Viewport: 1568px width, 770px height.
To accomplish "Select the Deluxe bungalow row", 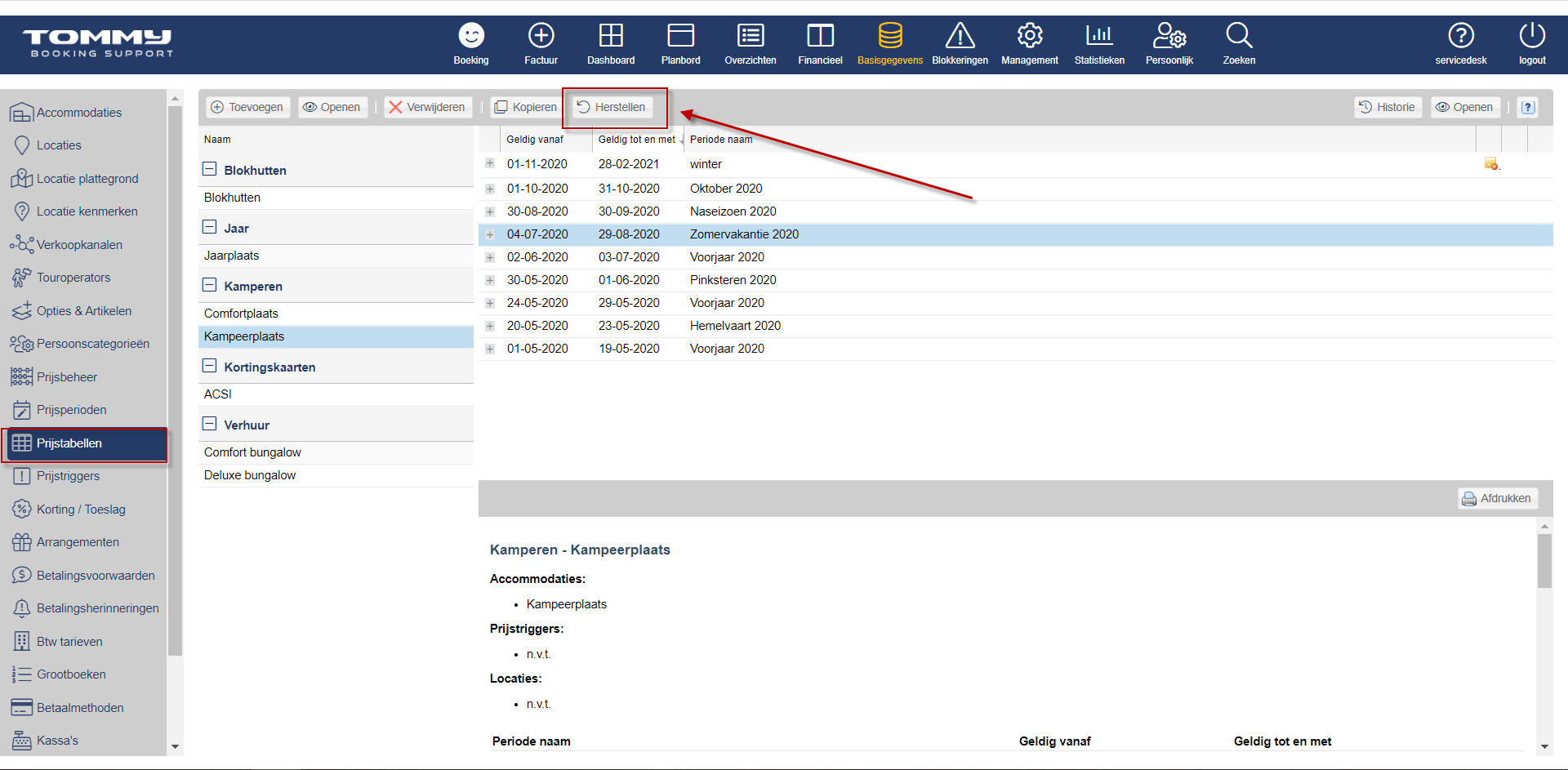I will (336, 475).
